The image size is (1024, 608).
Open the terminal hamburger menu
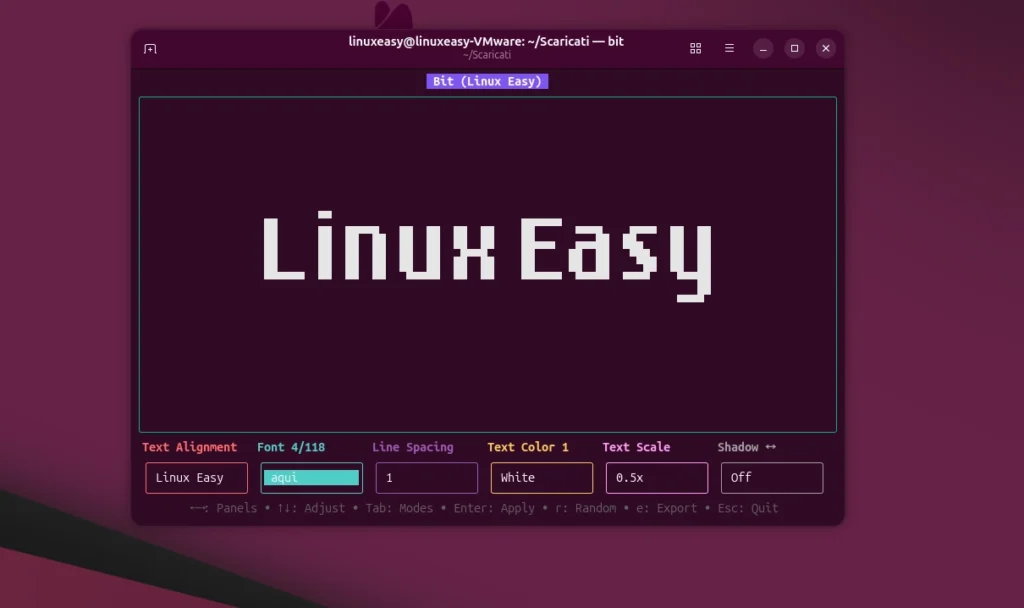point(729,47)
